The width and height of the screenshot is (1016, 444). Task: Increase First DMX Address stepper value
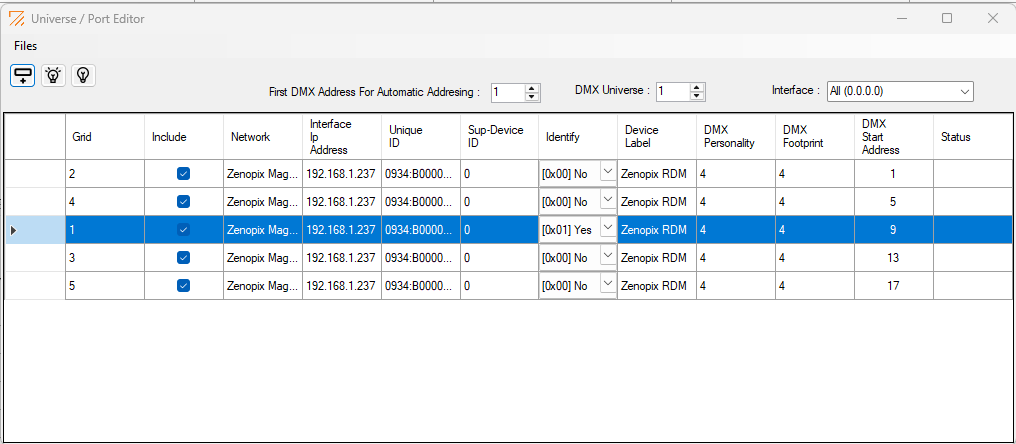click(x=532, y=88)
